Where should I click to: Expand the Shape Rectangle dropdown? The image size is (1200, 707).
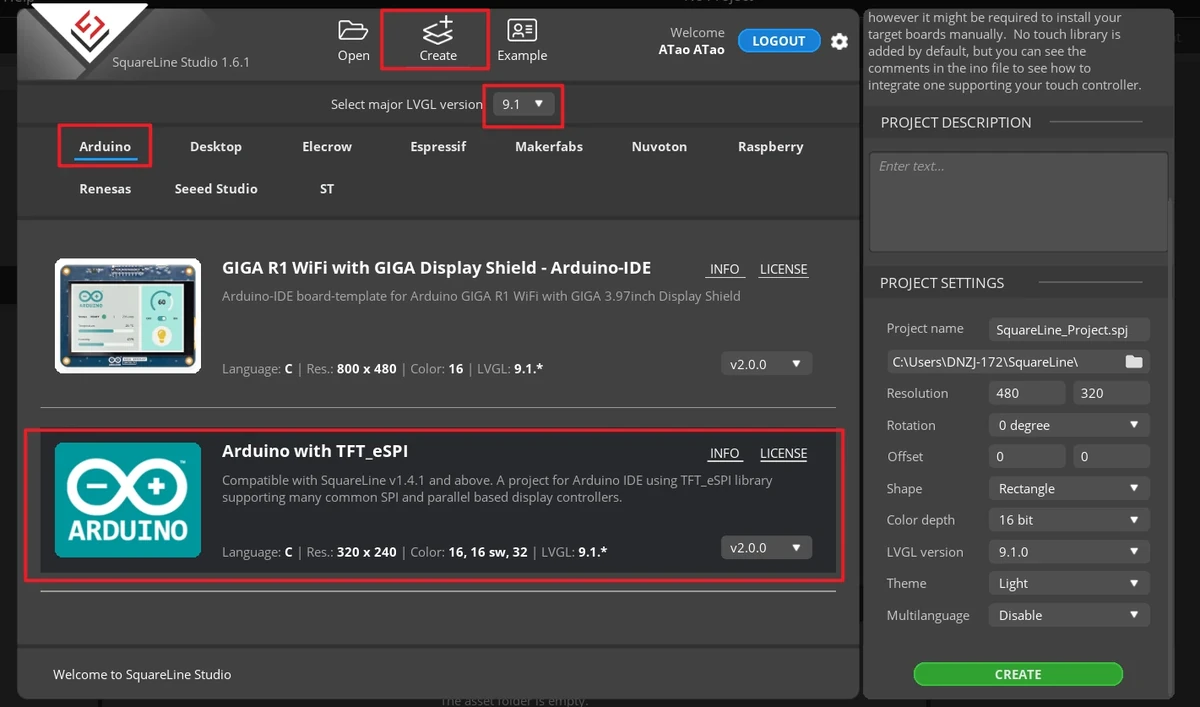[x=1068, y=488]
